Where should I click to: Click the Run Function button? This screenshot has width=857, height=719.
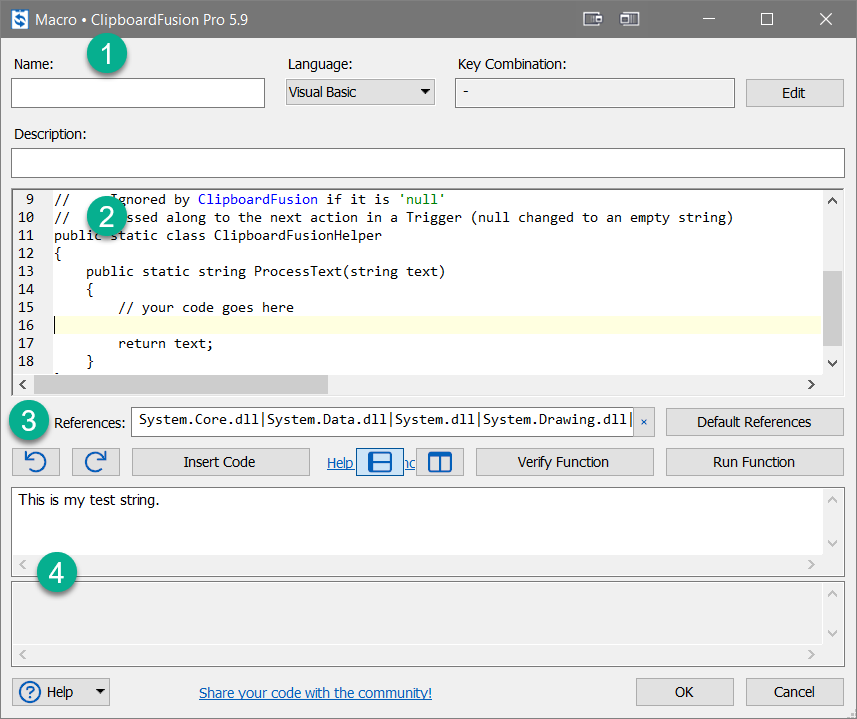coord(754,462)
